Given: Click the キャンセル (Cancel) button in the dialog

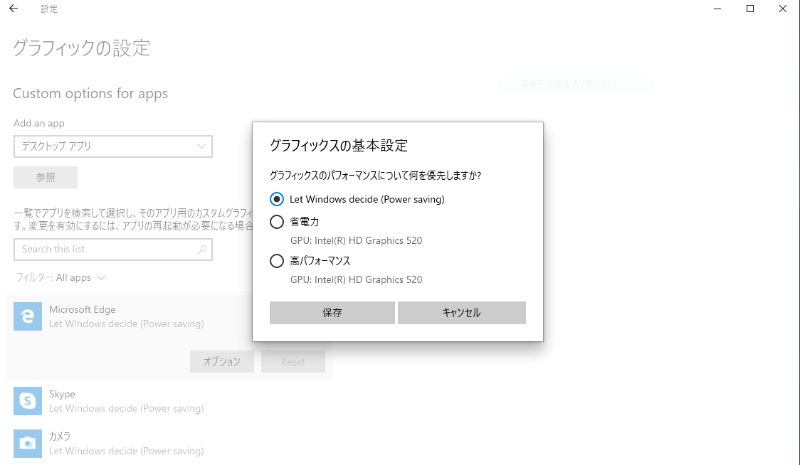Looking at the screenshot, I should tap(462, 312).
